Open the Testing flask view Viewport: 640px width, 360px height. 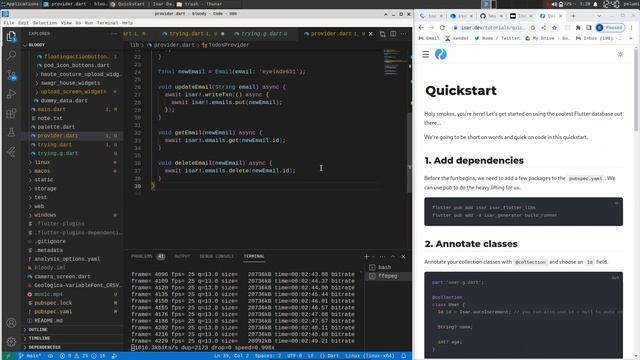click(11, 132)
